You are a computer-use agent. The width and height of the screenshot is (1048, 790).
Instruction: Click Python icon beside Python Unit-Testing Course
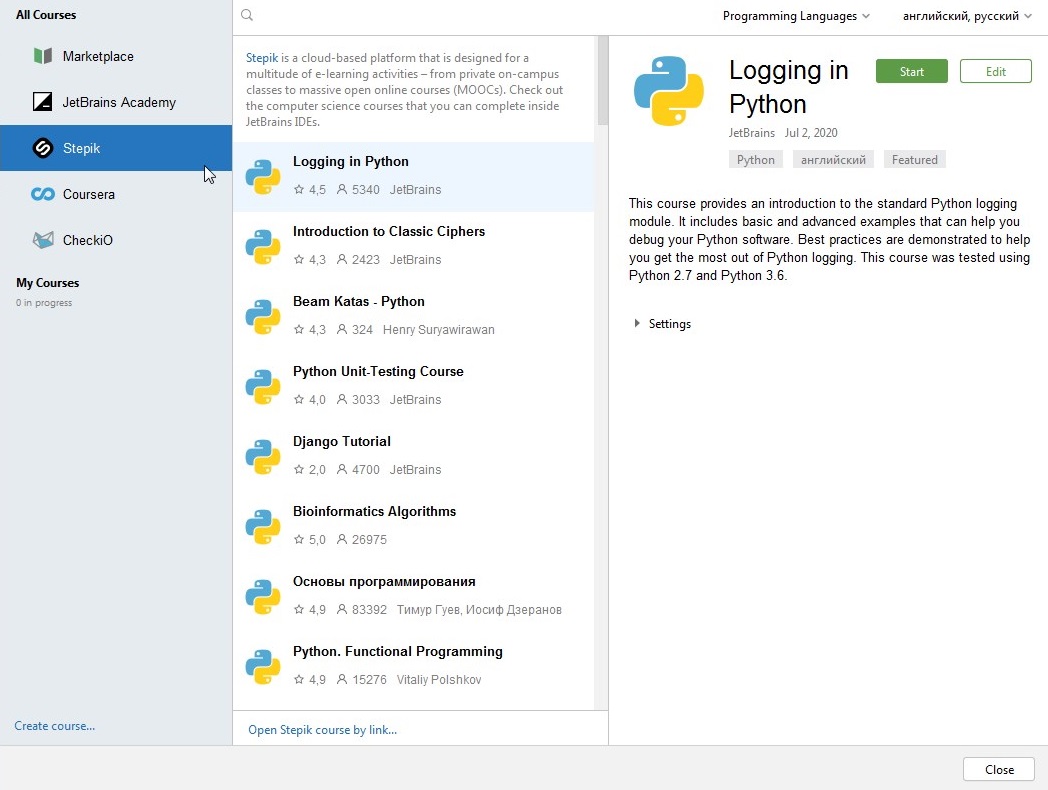(263, 387)
